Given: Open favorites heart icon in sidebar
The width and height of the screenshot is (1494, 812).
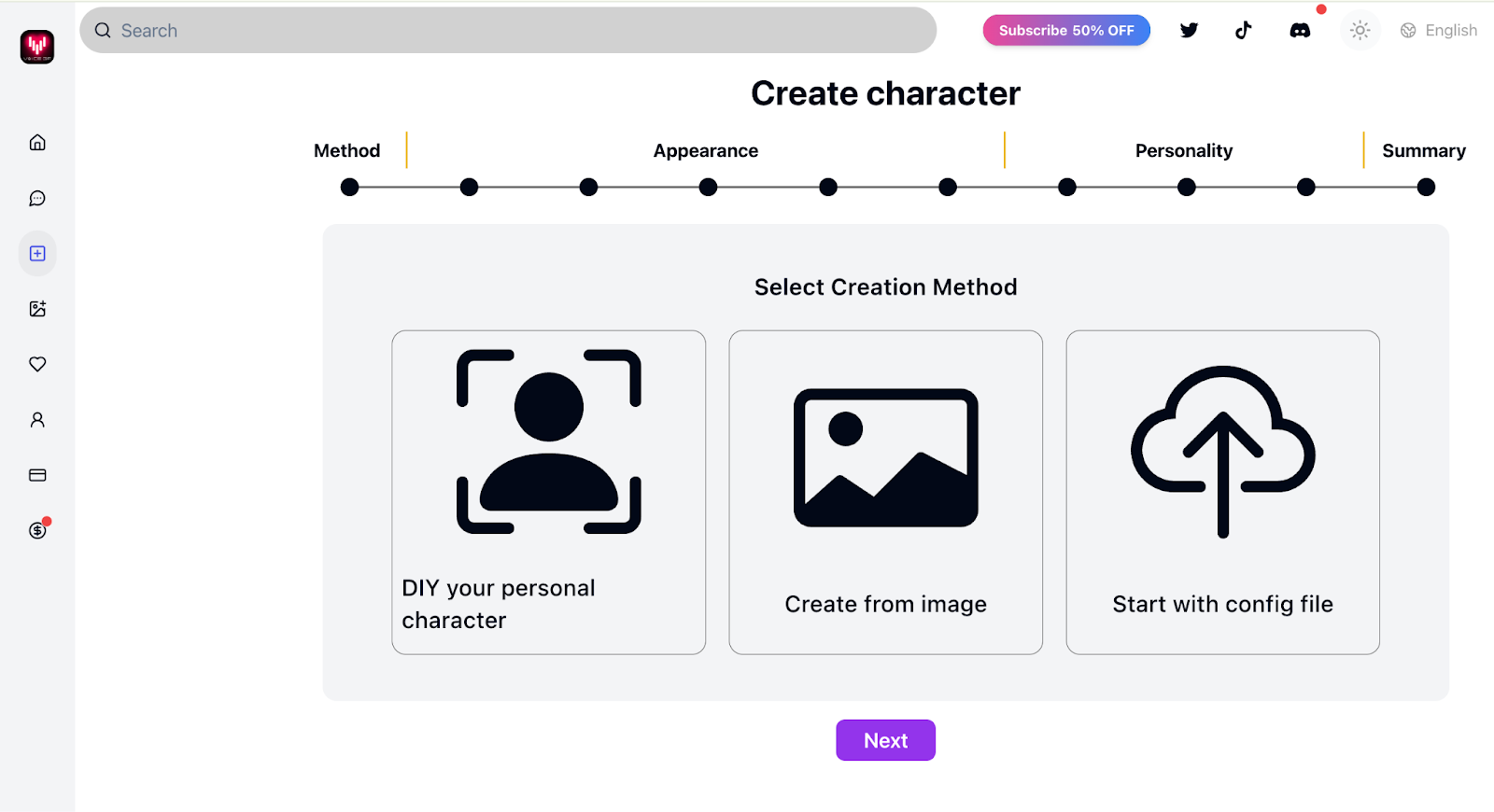Looking at the screenshot, I should (x=37, y=364).
